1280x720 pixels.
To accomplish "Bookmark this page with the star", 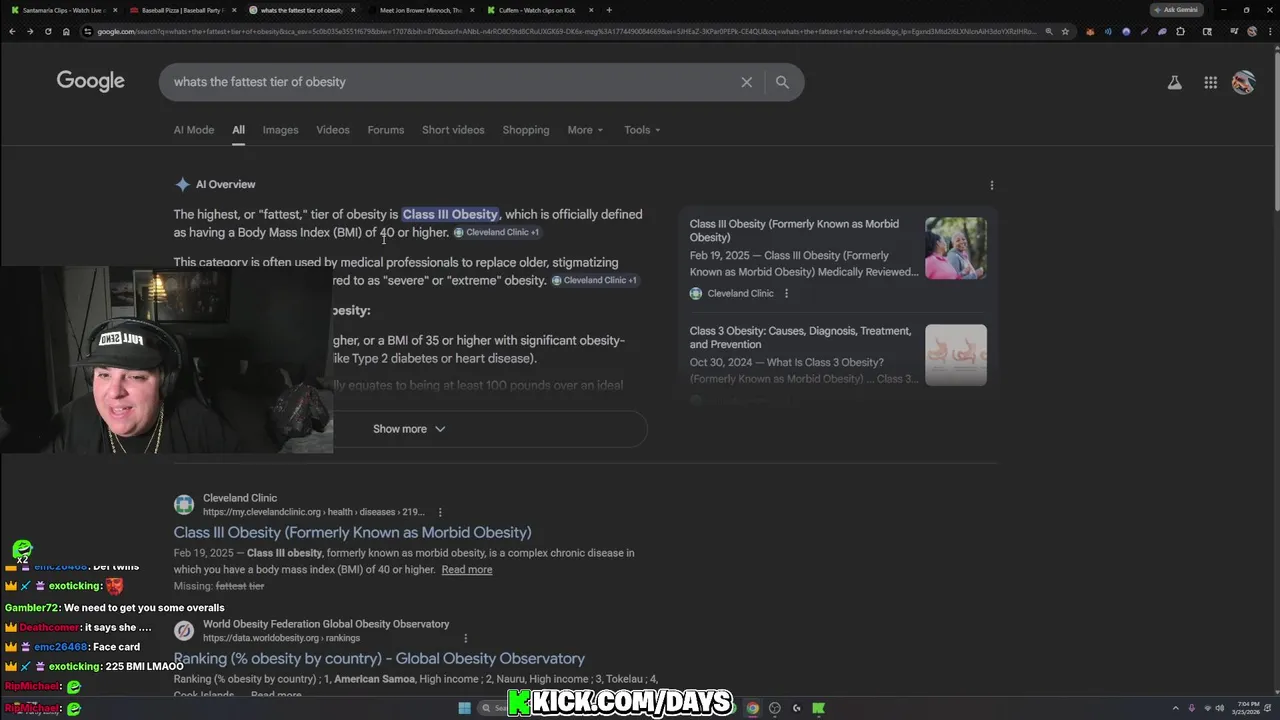I will coord(1066,31).
